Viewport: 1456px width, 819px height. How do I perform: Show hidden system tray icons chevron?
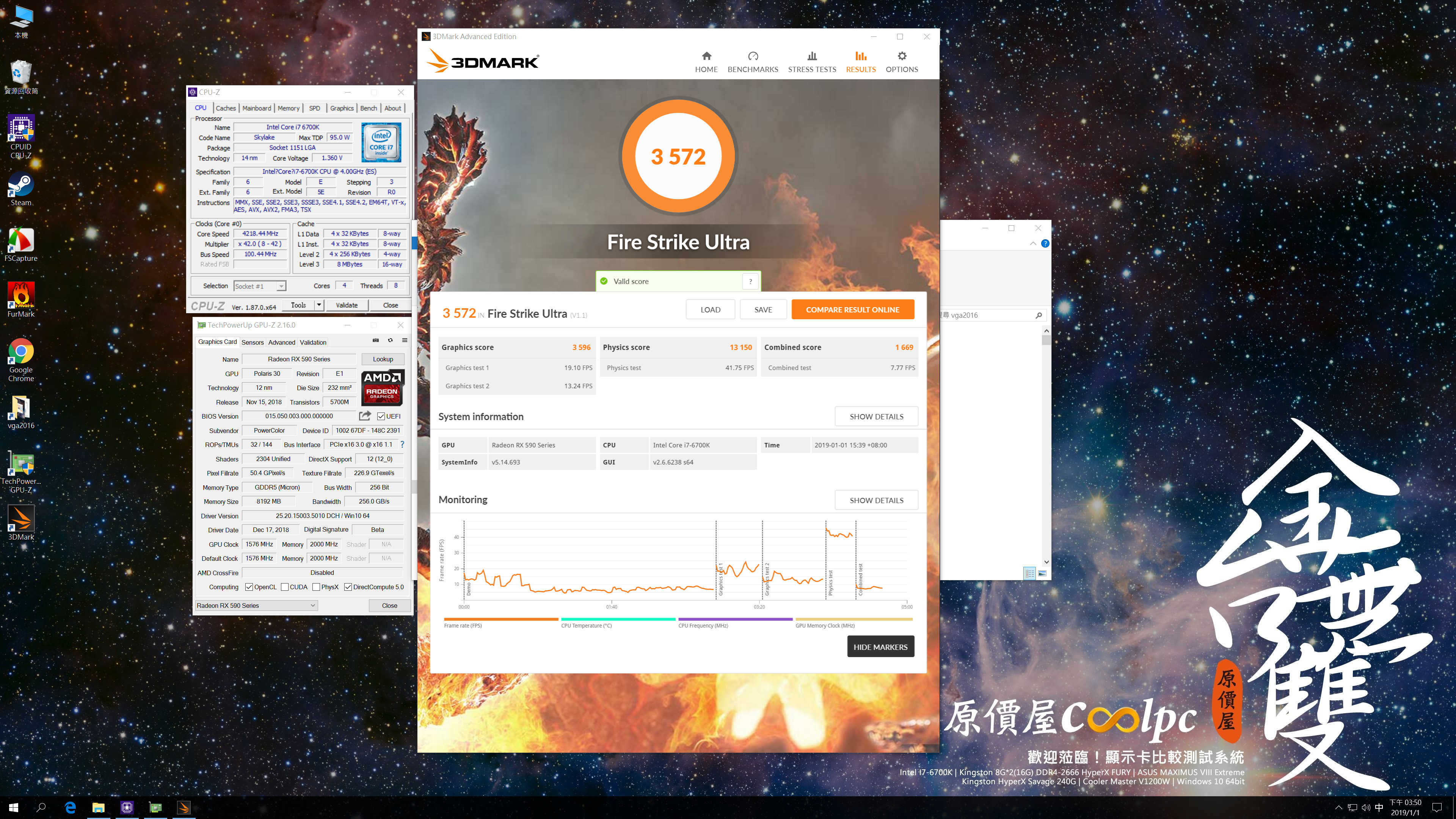[x=1338, y=808]
